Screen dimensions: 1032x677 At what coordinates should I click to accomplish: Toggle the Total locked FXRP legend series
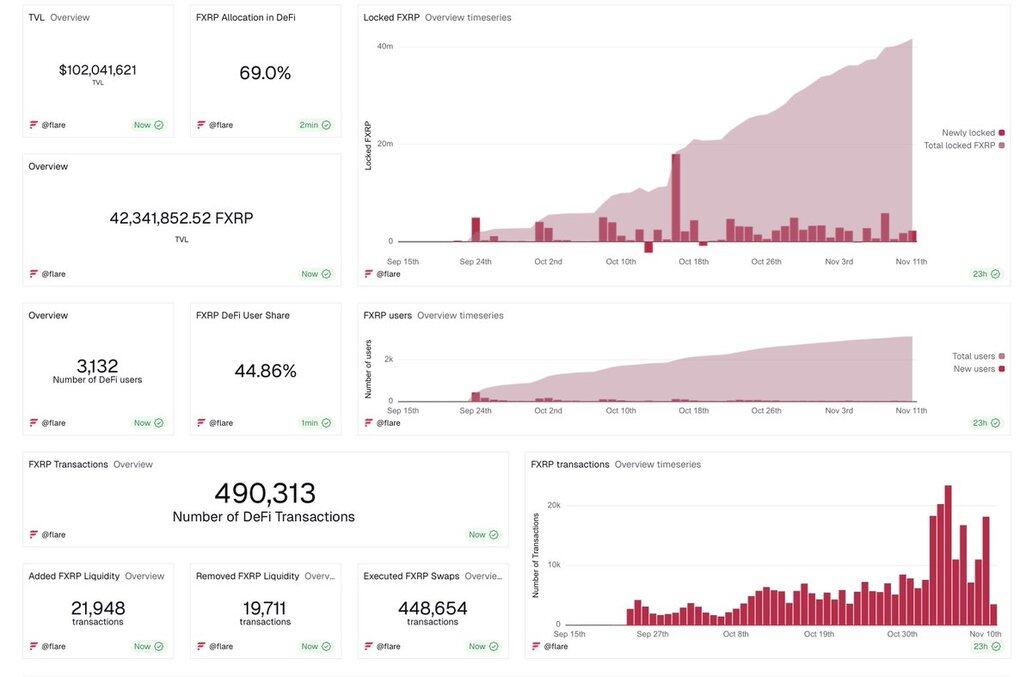(x=959, y=146)
